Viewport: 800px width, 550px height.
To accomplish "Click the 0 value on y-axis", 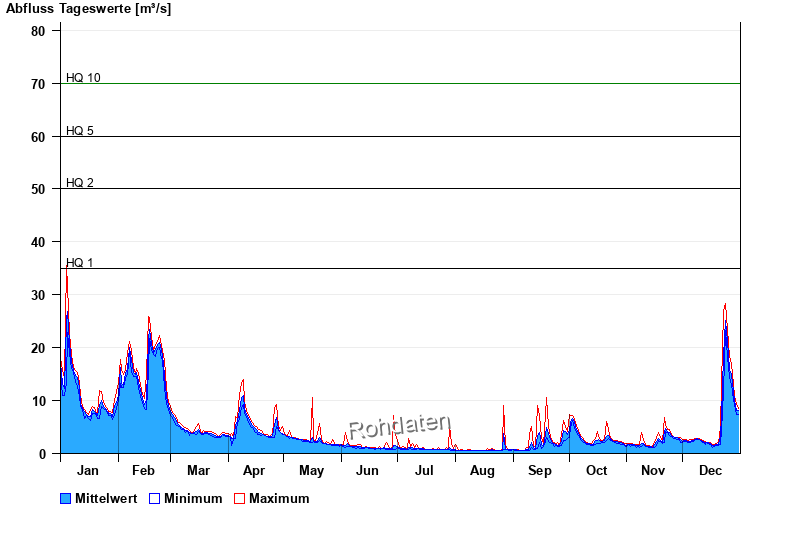I will point(42,454).
